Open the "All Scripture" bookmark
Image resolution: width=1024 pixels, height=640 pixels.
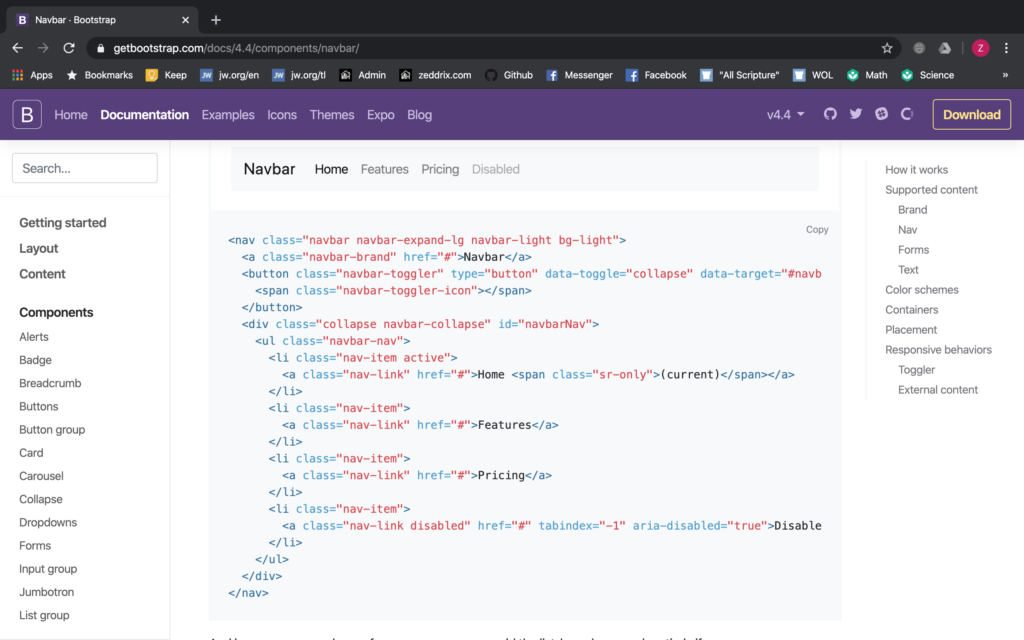tap(740, 75)
